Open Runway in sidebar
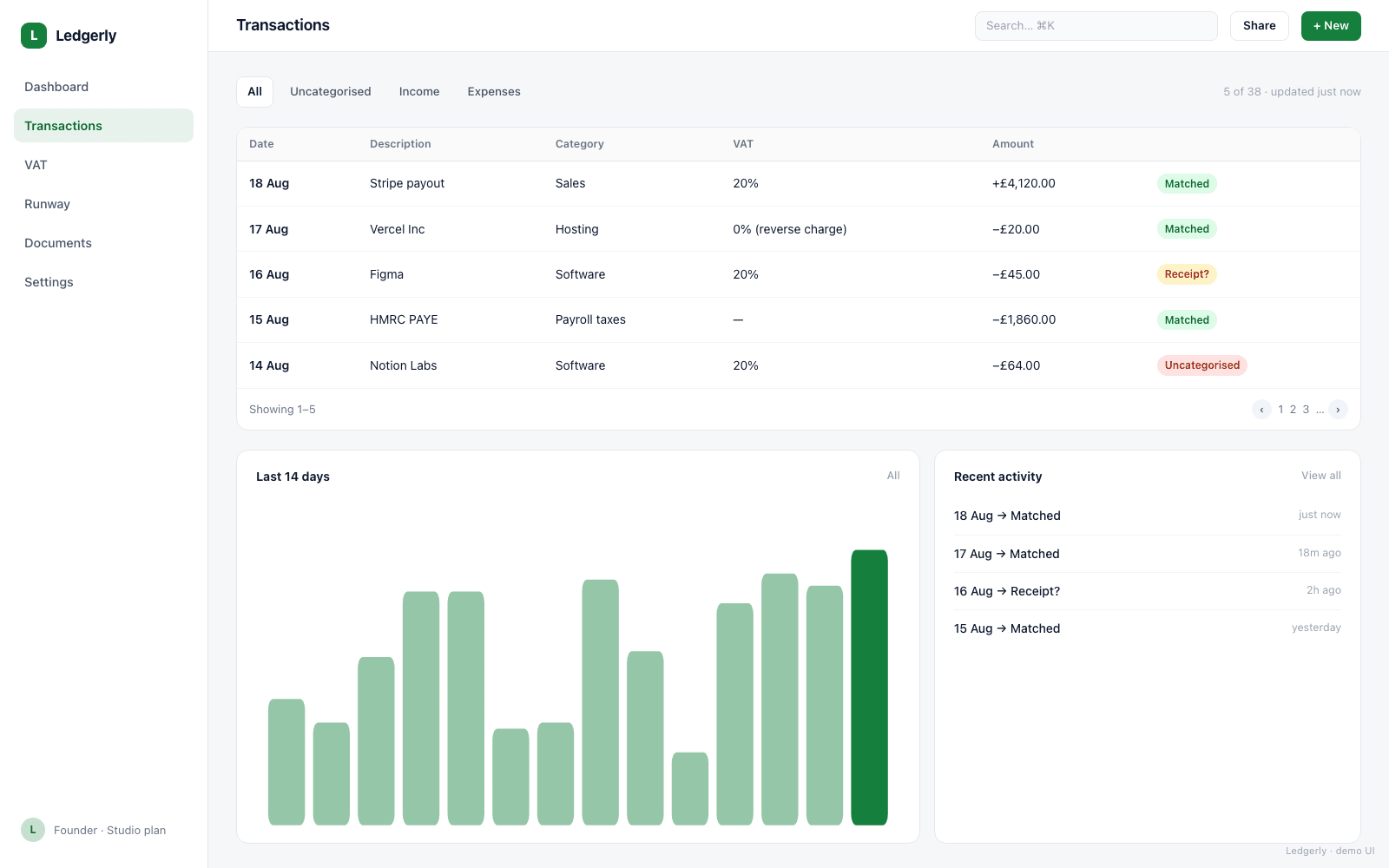Screen dimensions: 1389x868 point(103,204)
